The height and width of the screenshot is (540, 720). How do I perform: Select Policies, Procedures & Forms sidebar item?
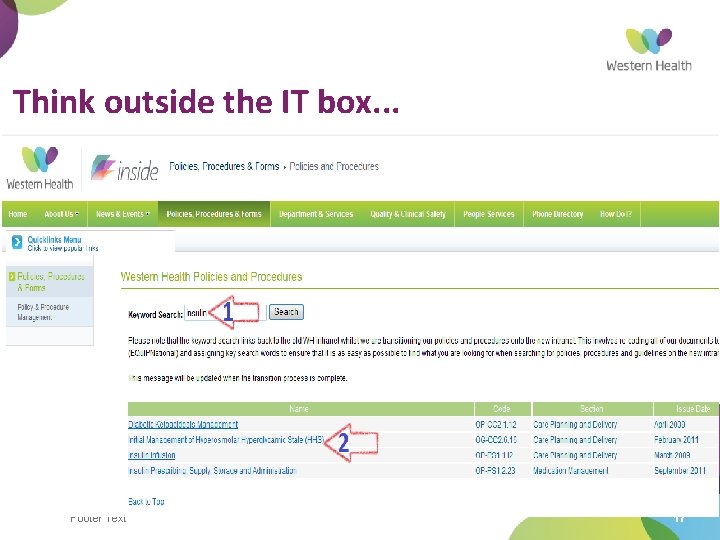(50, 282)
